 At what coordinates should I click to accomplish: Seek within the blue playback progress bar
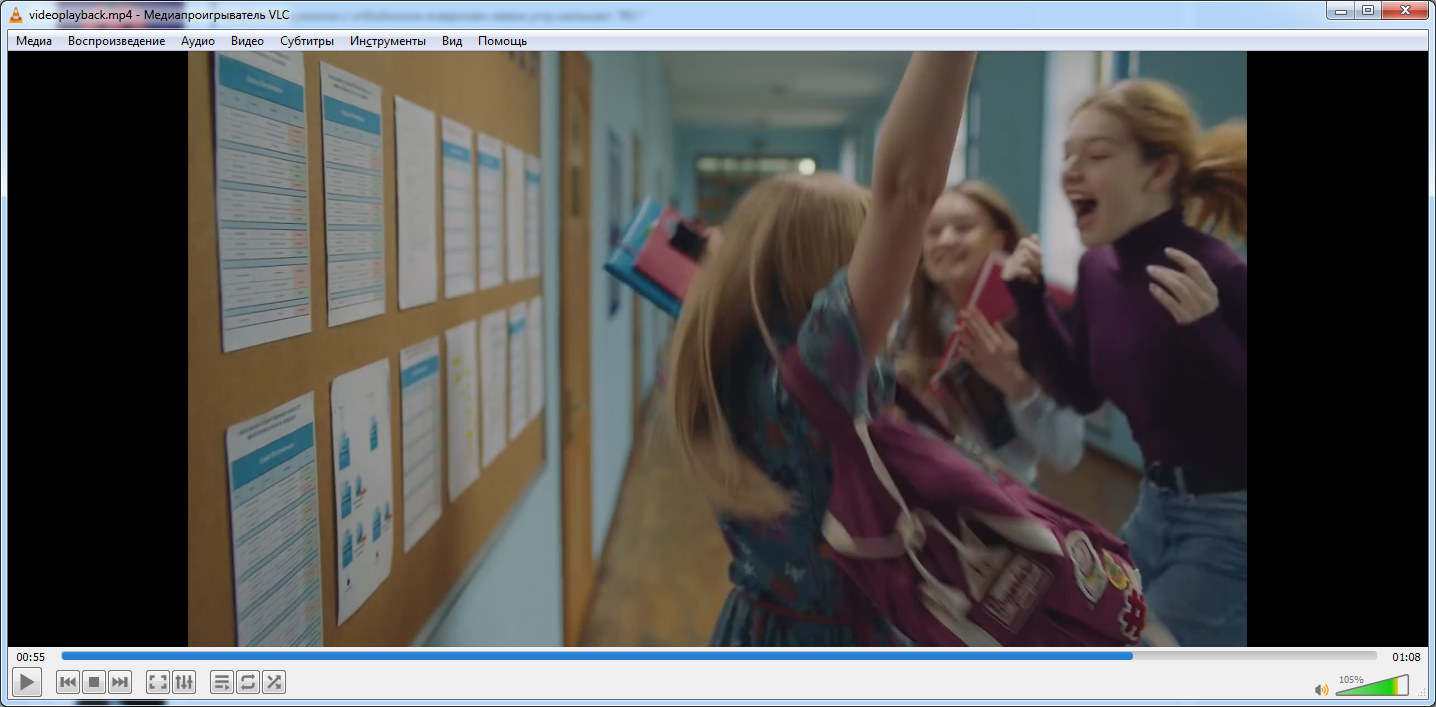point(719,656)
